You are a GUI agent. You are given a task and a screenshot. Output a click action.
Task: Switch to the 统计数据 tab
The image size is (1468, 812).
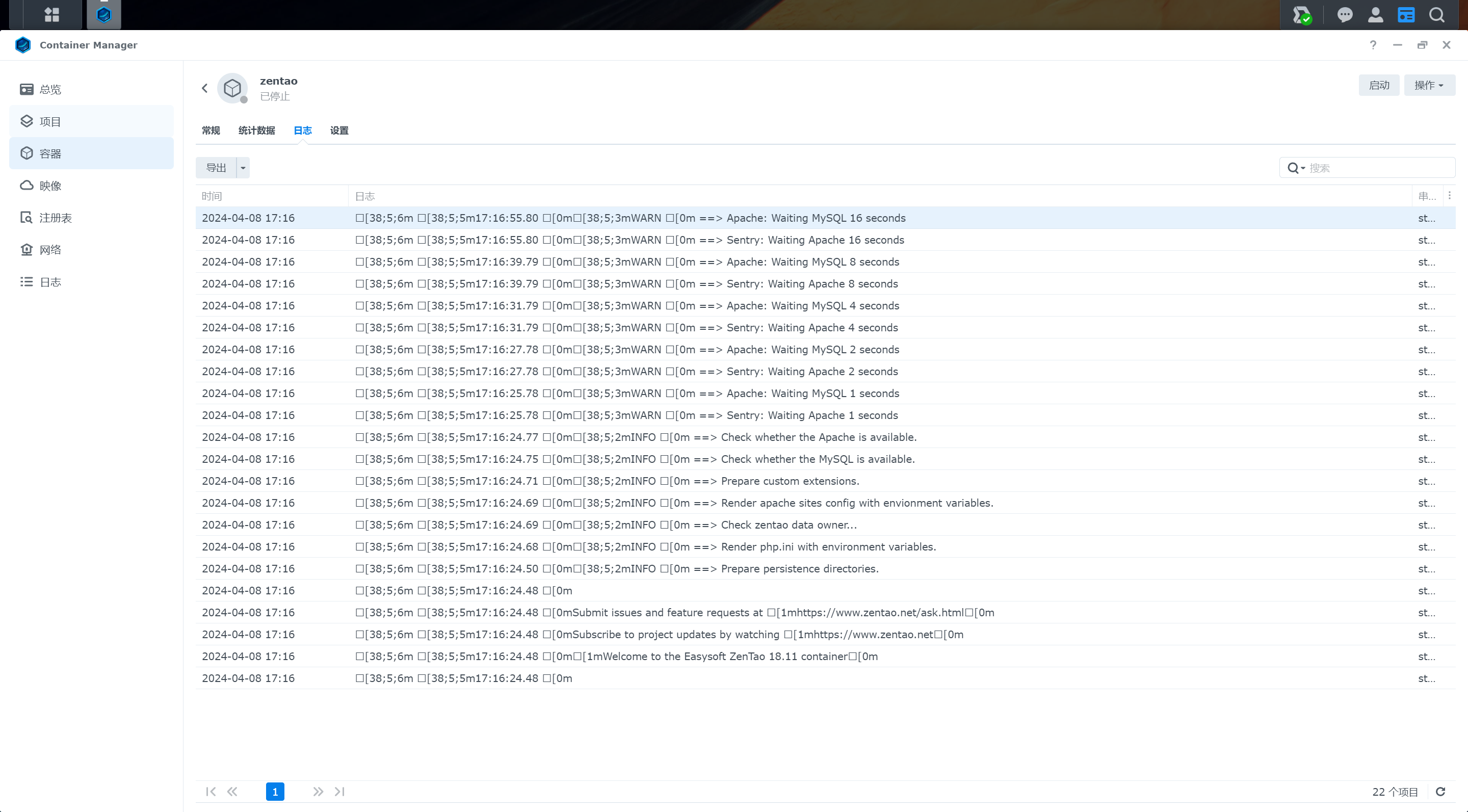(256, 130)
